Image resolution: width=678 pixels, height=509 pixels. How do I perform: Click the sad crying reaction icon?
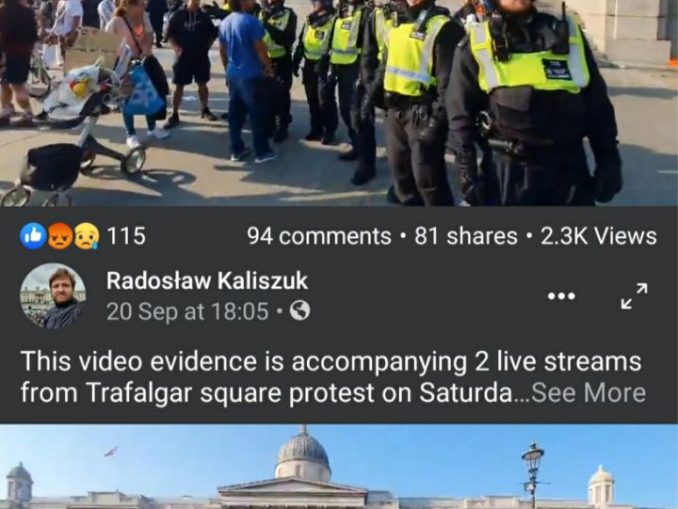pos(87,236)
